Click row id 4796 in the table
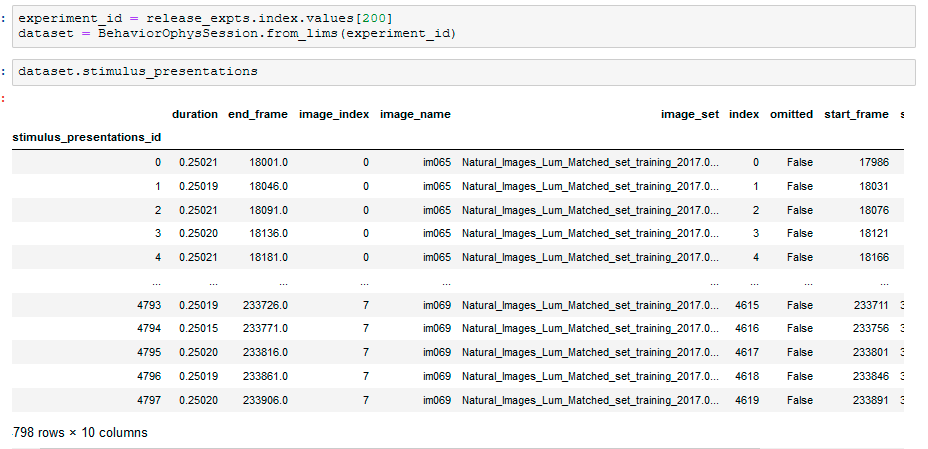Screen dimensions: 928x449 pyautogui.click(x=148, y=376)
